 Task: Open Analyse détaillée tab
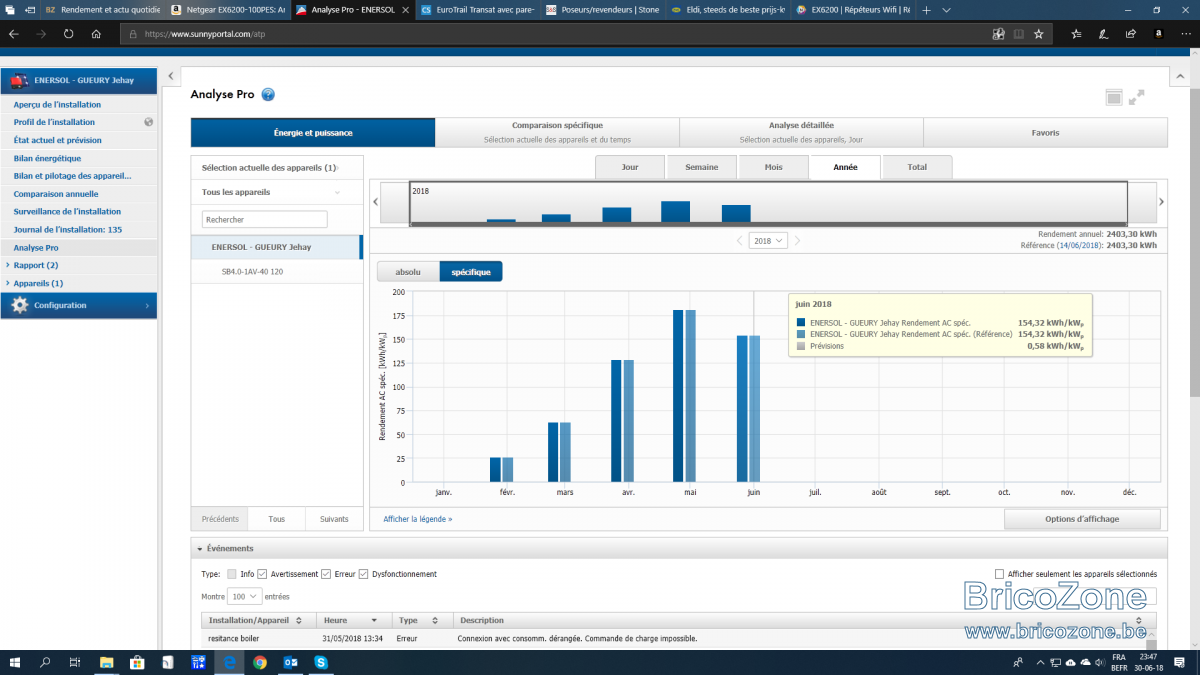[x=801, y=132]
